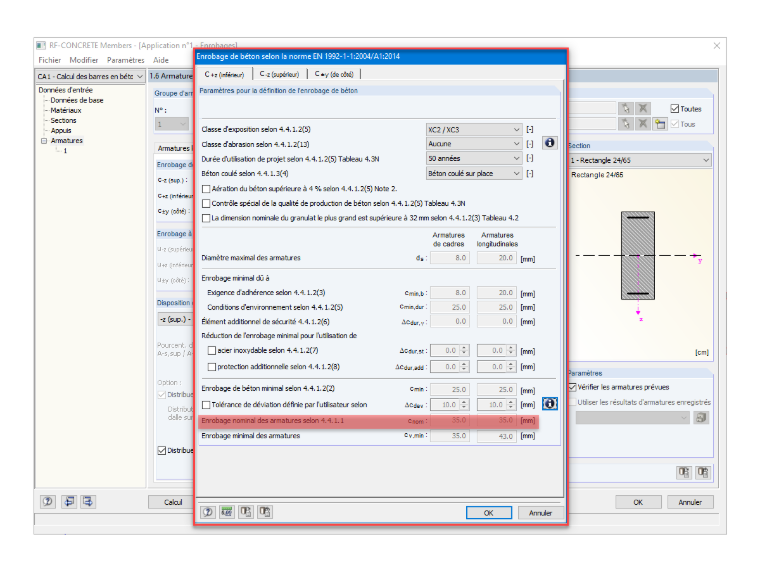Click the previous table icon in main window
This screenshot has height=570, width=760.
69,502
